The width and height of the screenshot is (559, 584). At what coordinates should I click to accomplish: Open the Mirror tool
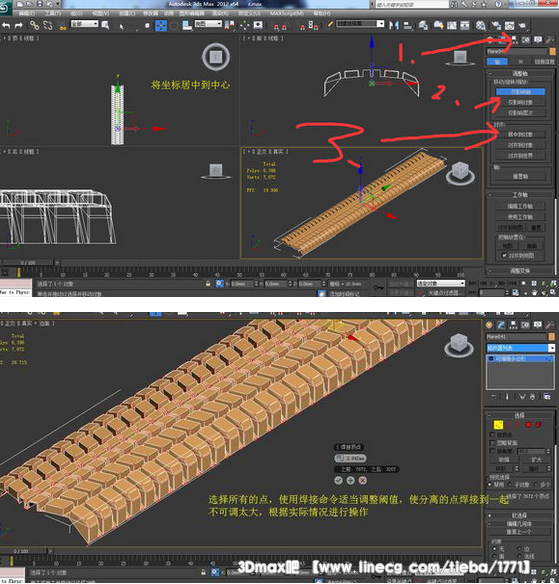[x=394, y=25]
